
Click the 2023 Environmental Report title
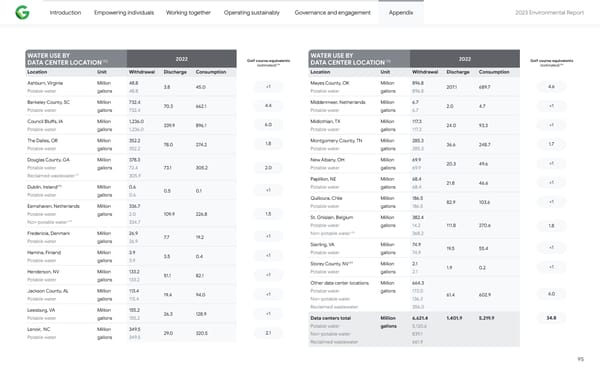coord(549,13)
